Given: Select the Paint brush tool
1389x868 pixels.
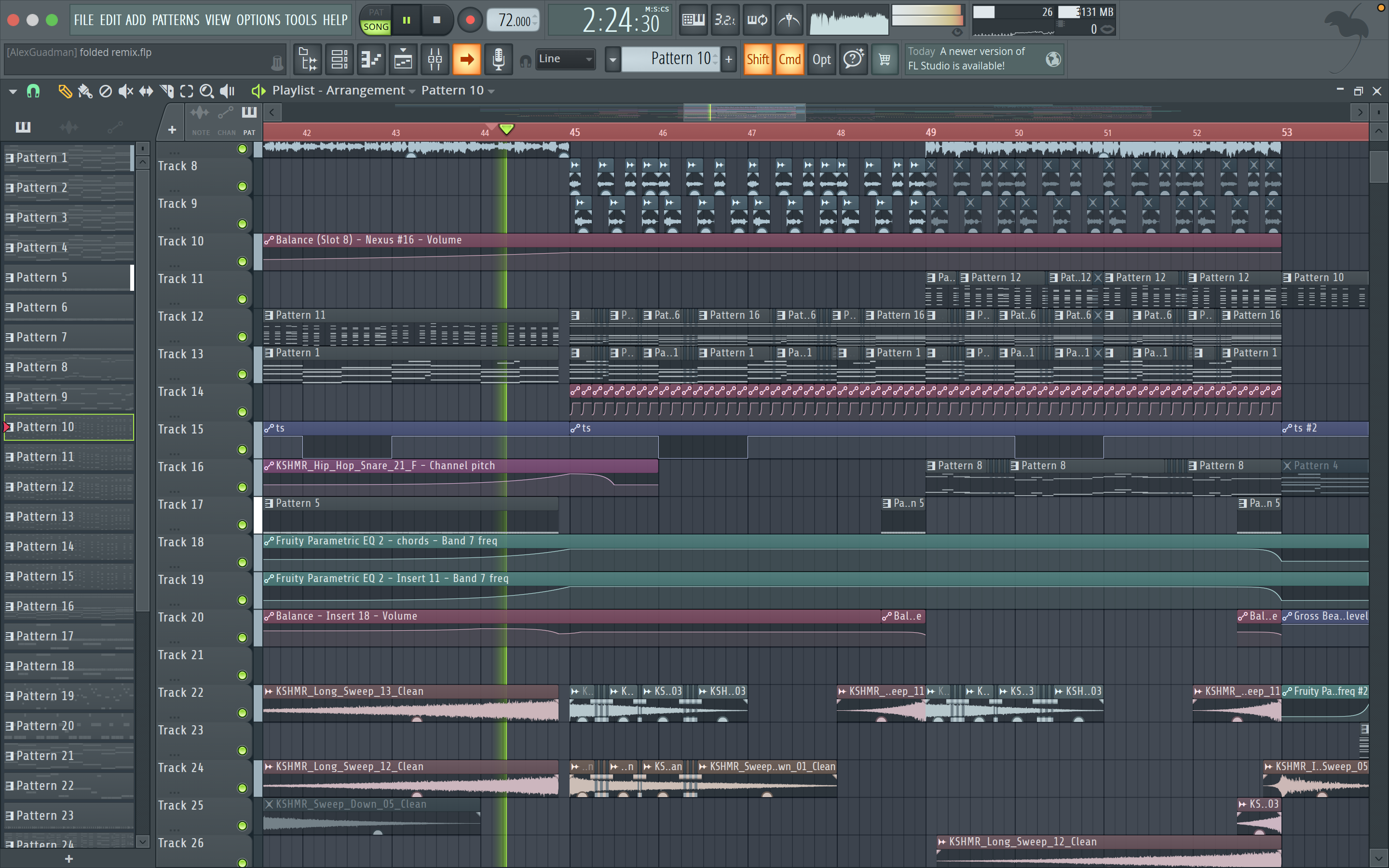Looking at the screenshot, I should coord(85,91).
